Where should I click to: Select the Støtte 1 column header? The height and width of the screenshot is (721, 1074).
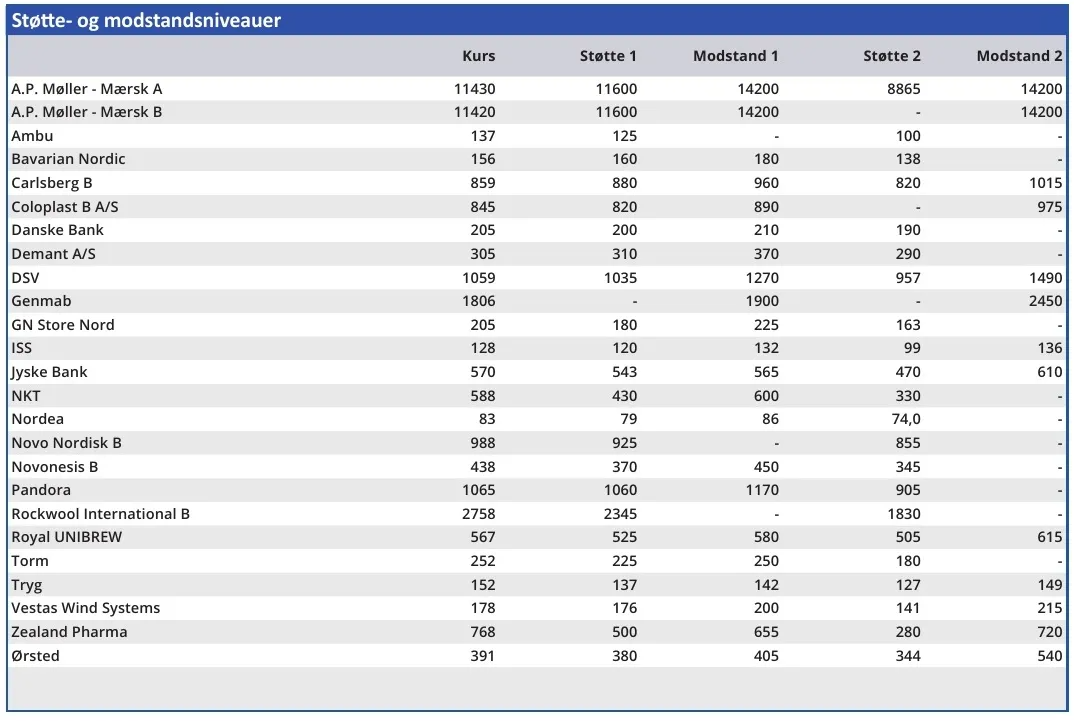point(608,56)
